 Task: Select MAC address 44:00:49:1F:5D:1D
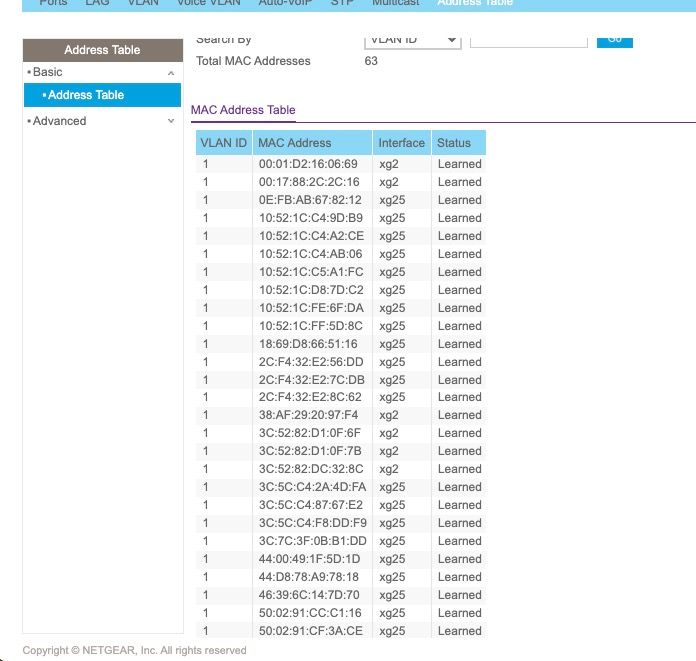click(310, 559)
